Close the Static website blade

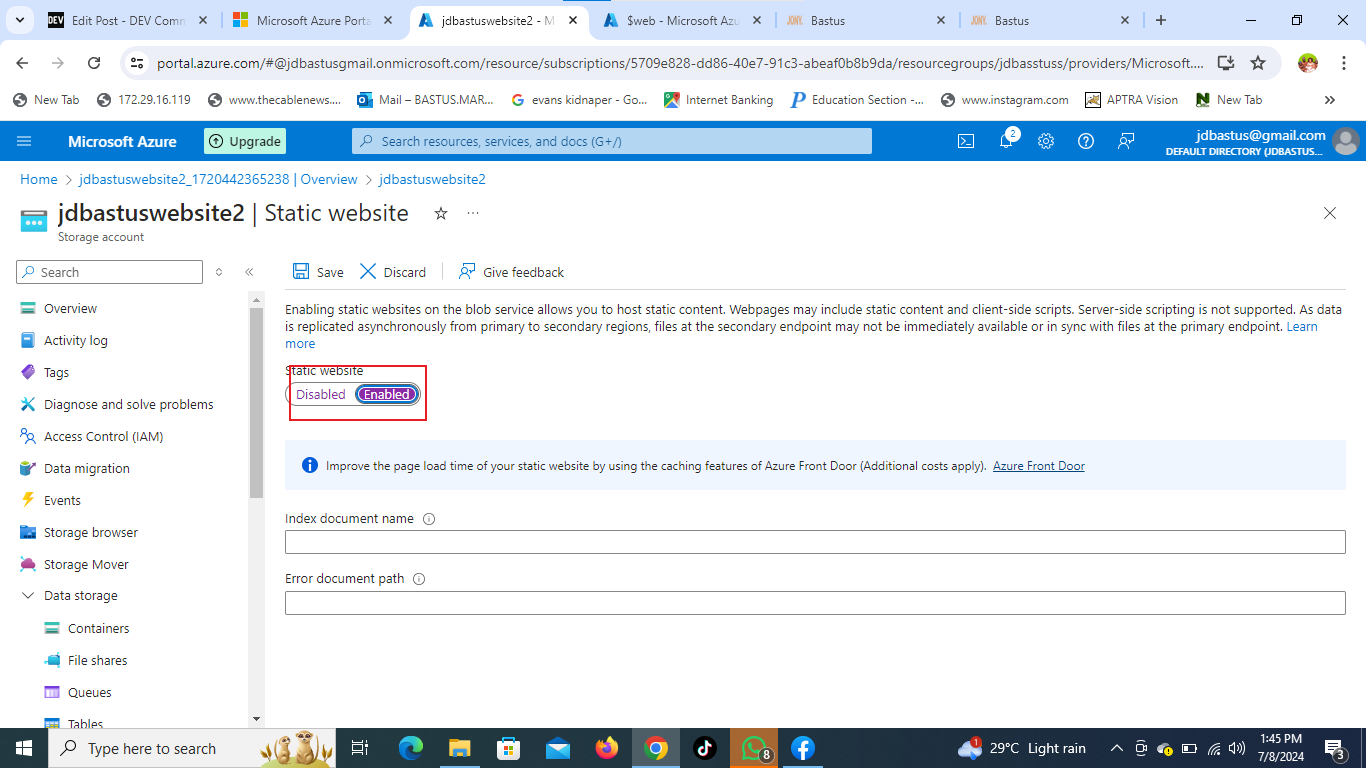[x=1330, y=213]
